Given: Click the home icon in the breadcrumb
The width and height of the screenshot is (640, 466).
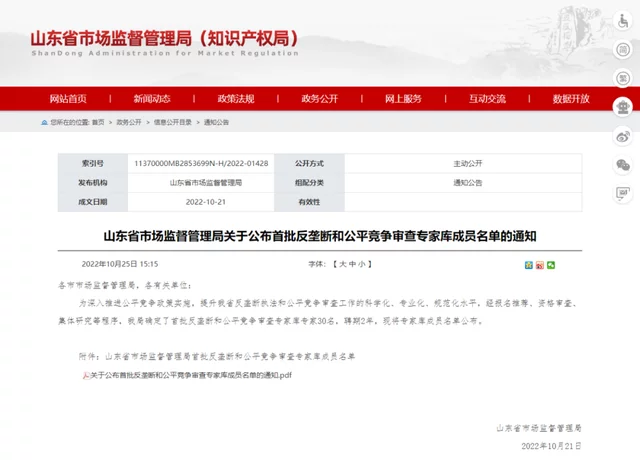Looking at the screenshot, I should [44, 122].
